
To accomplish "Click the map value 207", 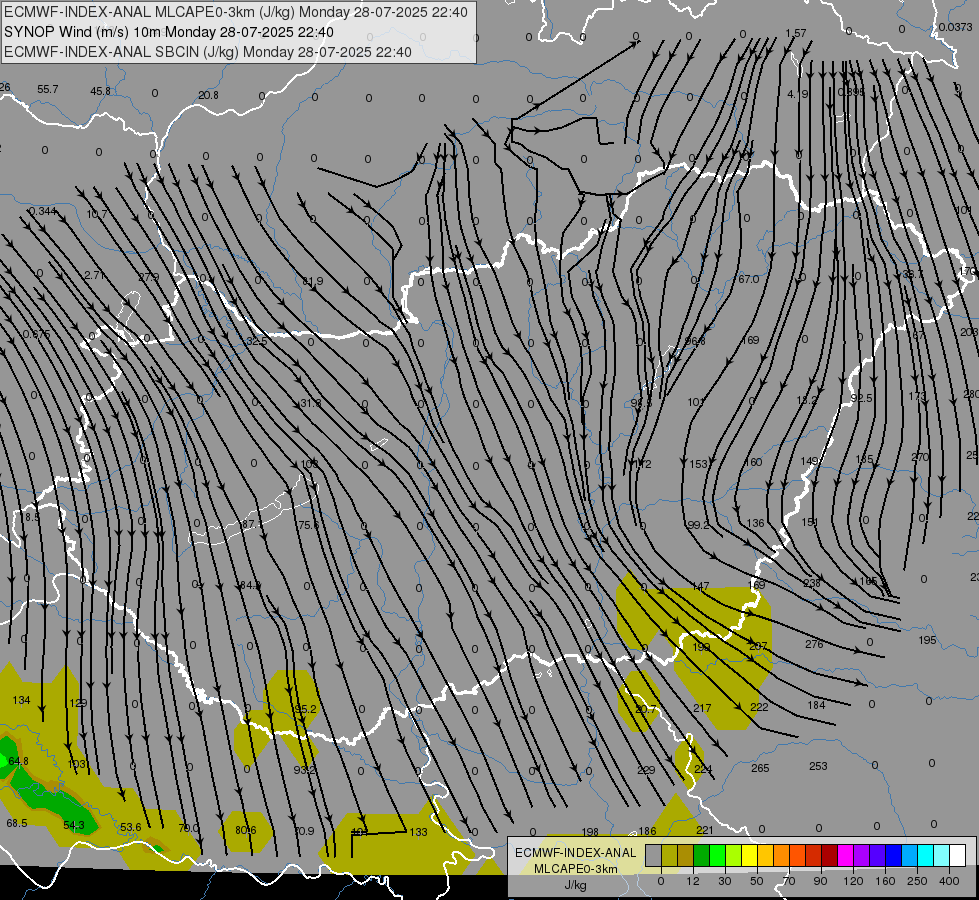I will point(758,646).
